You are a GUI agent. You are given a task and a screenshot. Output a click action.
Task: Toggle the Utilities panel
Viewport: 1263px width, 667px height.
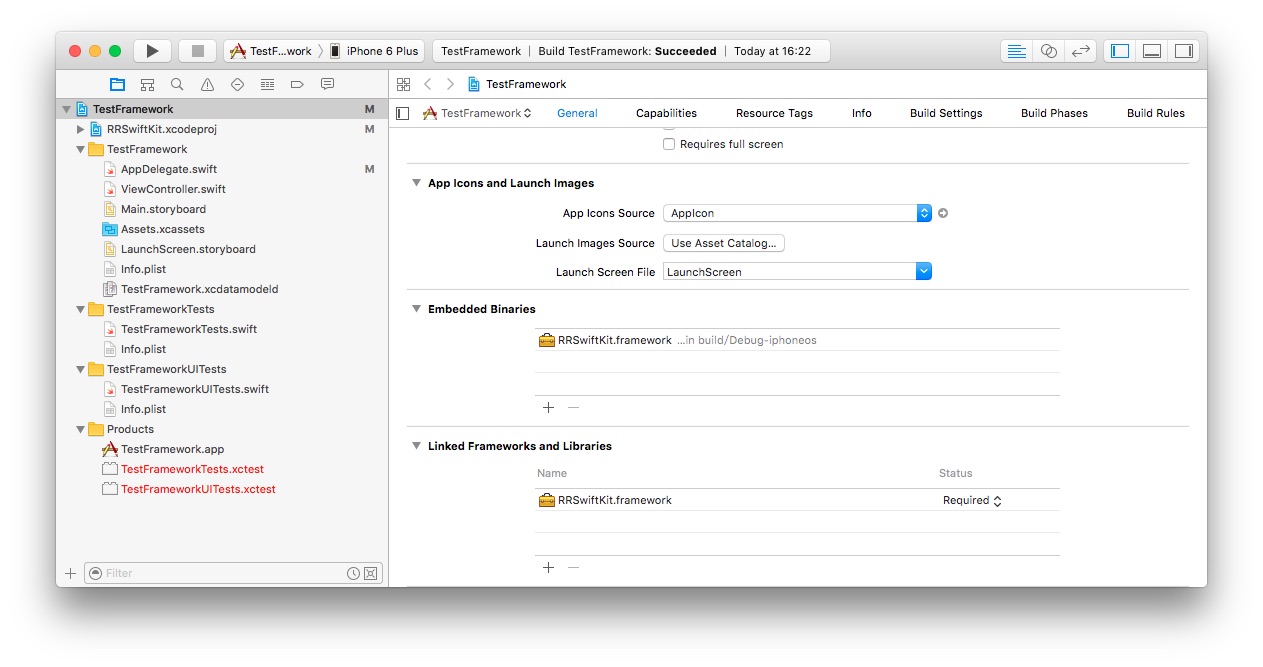pyautogui.click(x=1184, y=51)
